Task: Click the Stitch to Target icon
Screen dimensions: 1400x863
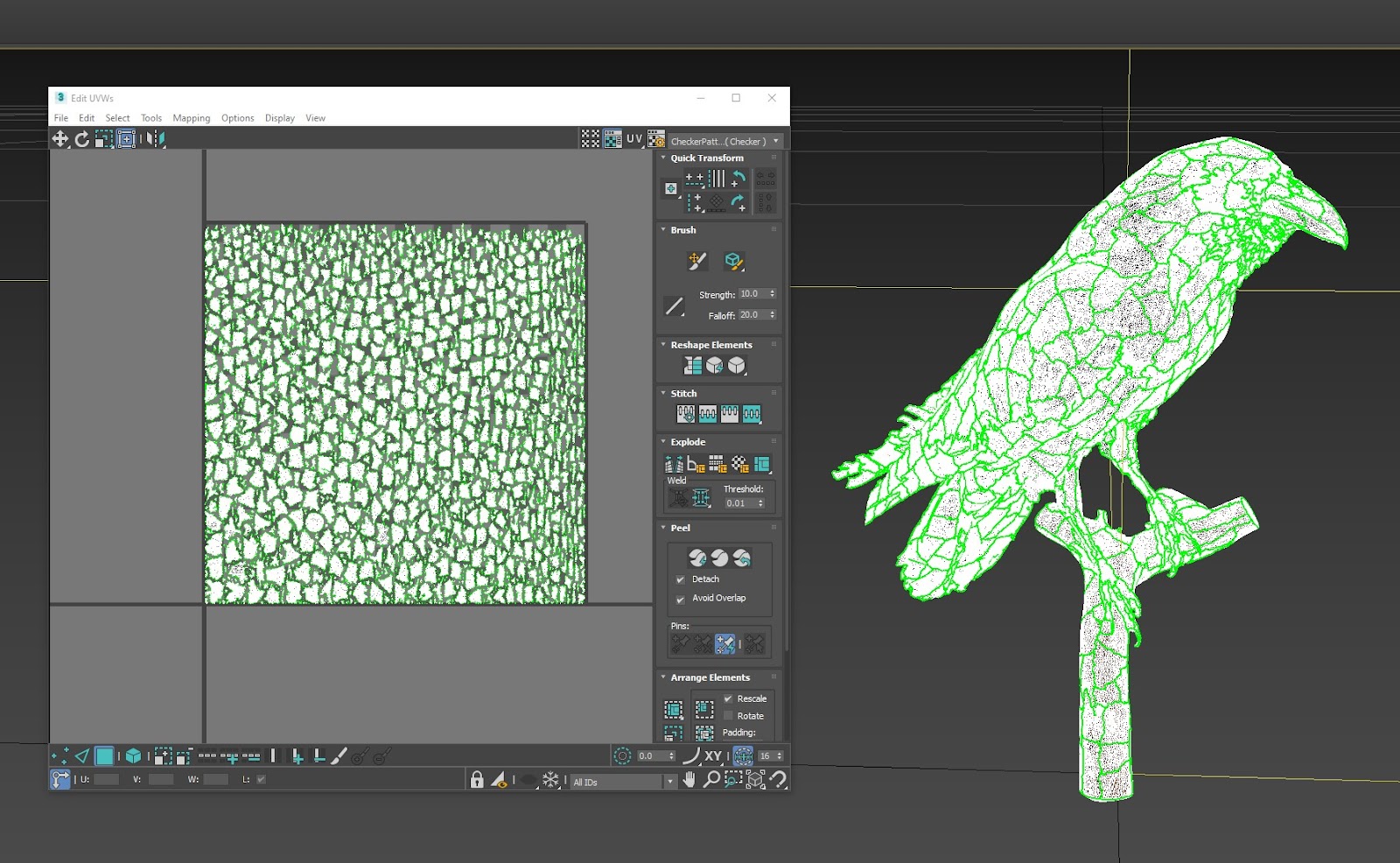Action: [686, 414]
